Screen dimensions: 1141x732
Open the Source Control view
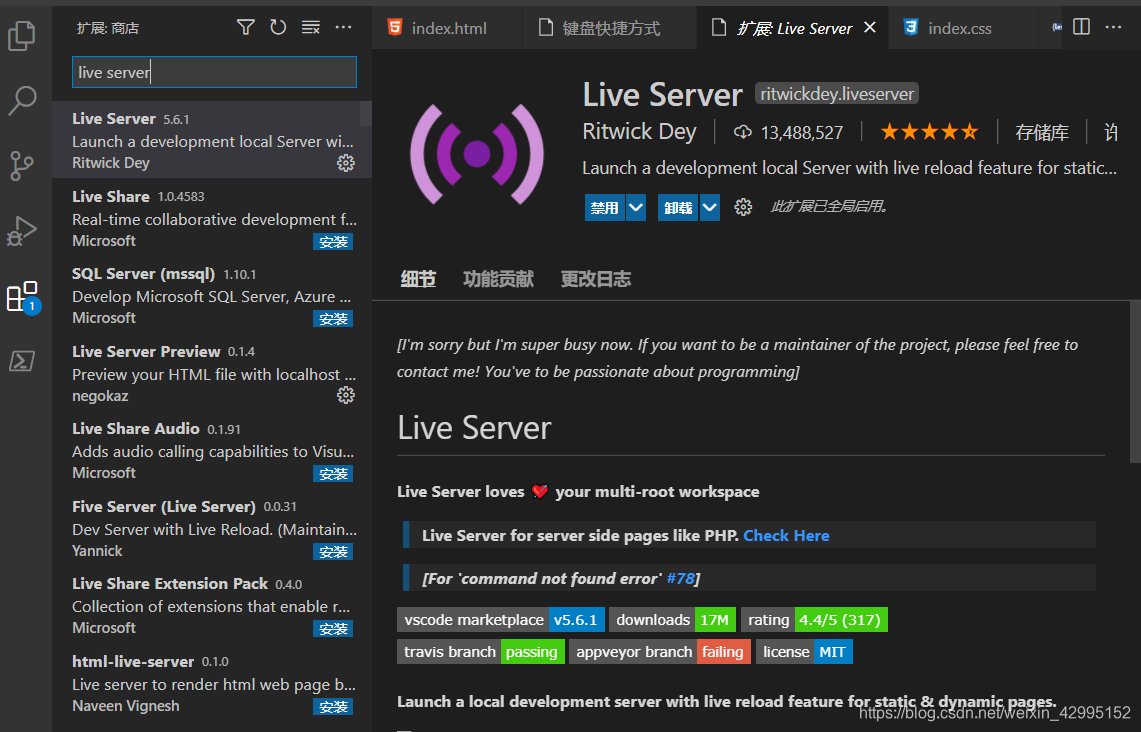[x=22, y=166]
